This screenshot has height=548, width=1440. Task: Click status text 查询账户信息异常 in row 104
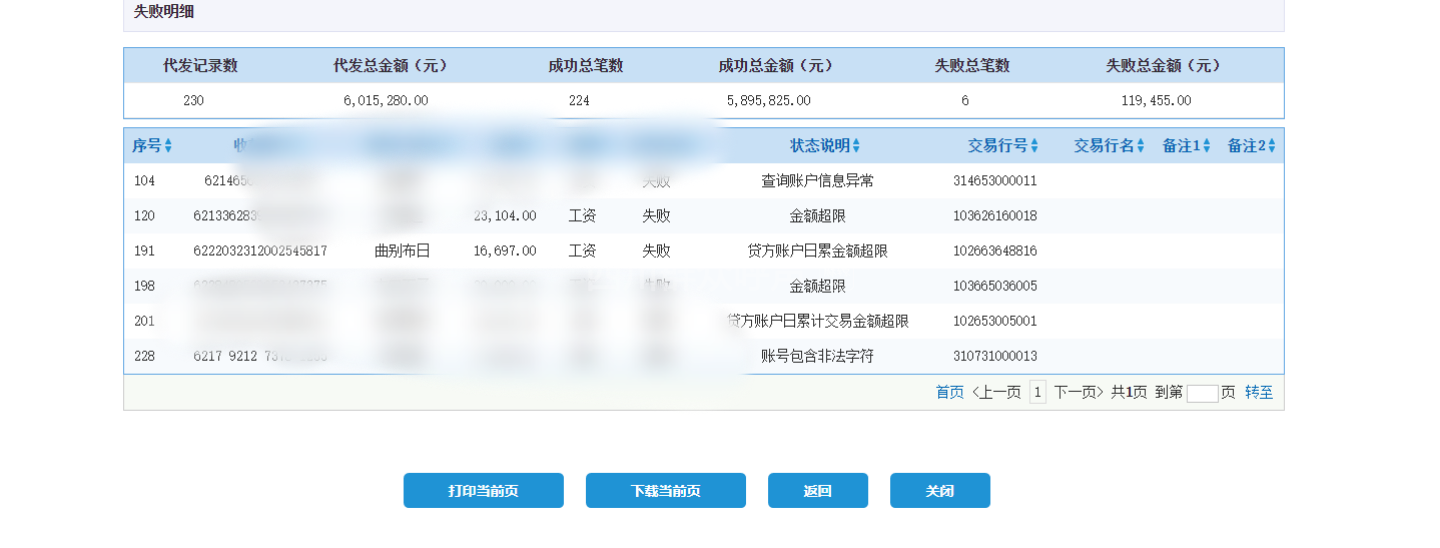click(x=817, y=181)
